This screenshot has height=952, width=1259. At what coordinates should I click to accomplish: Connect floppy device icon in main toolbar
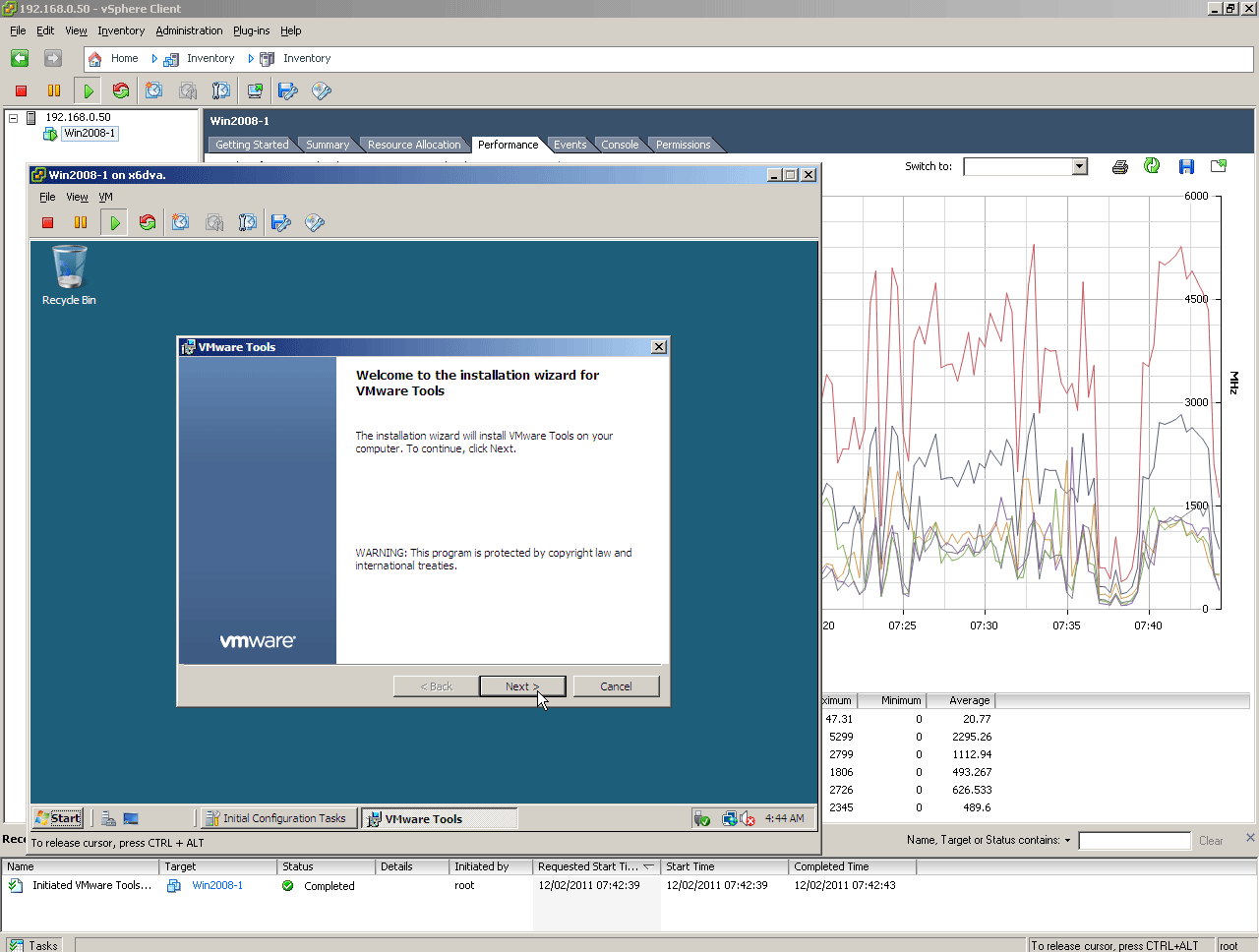coord(287,90)
